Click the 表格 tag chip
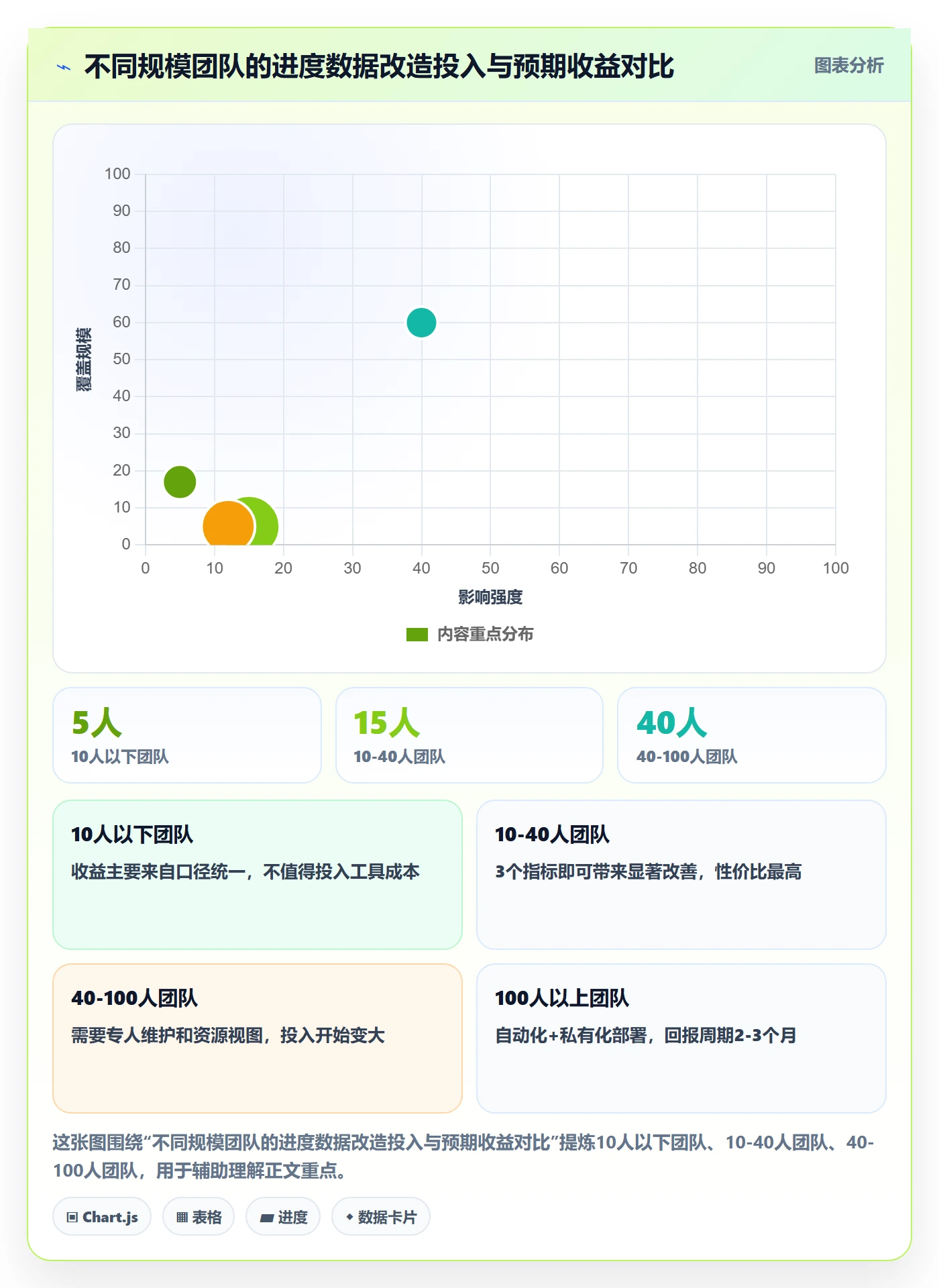 (x=199, y=1217)
